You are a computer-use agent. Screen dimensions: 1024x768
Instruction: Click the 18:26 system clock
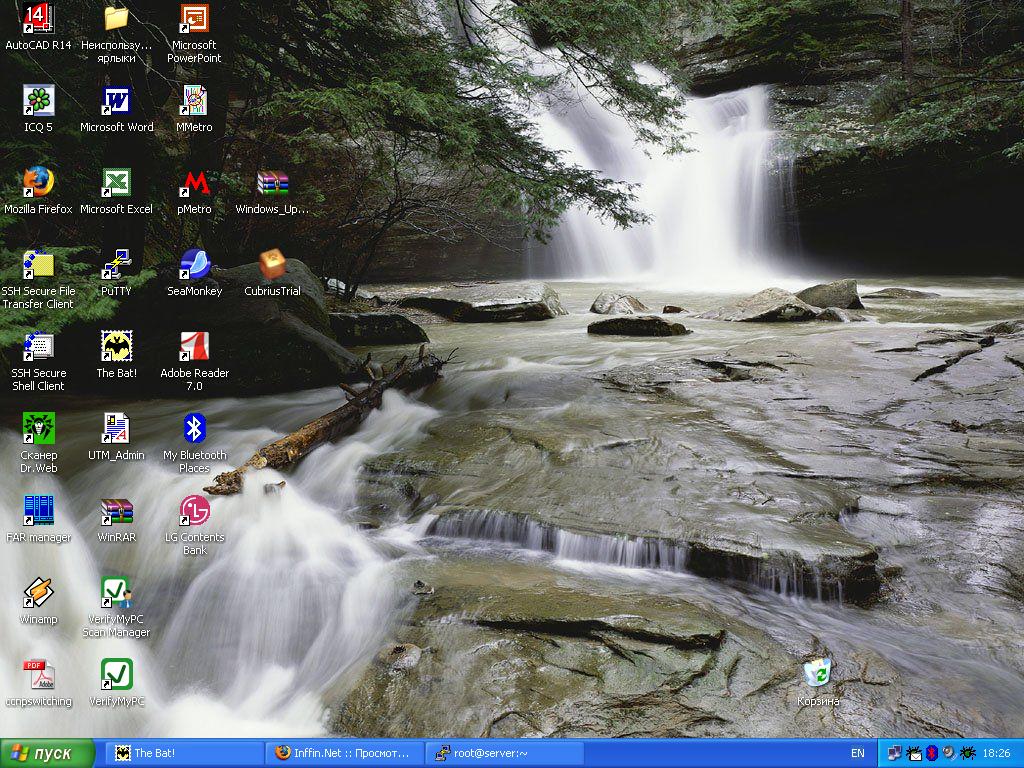click(x=996, y=754)
